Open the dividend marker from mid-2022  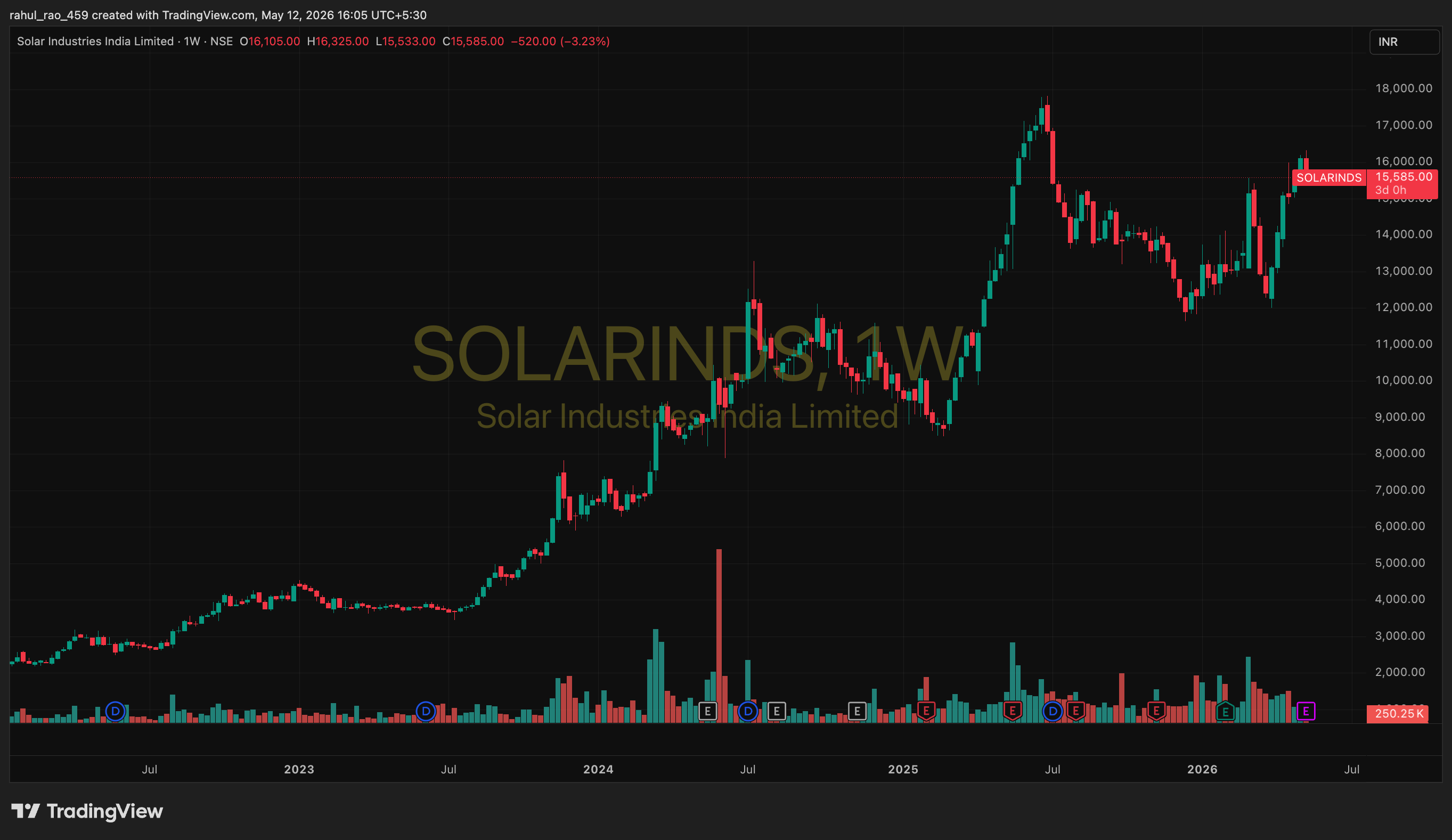(x=115, y=712)
